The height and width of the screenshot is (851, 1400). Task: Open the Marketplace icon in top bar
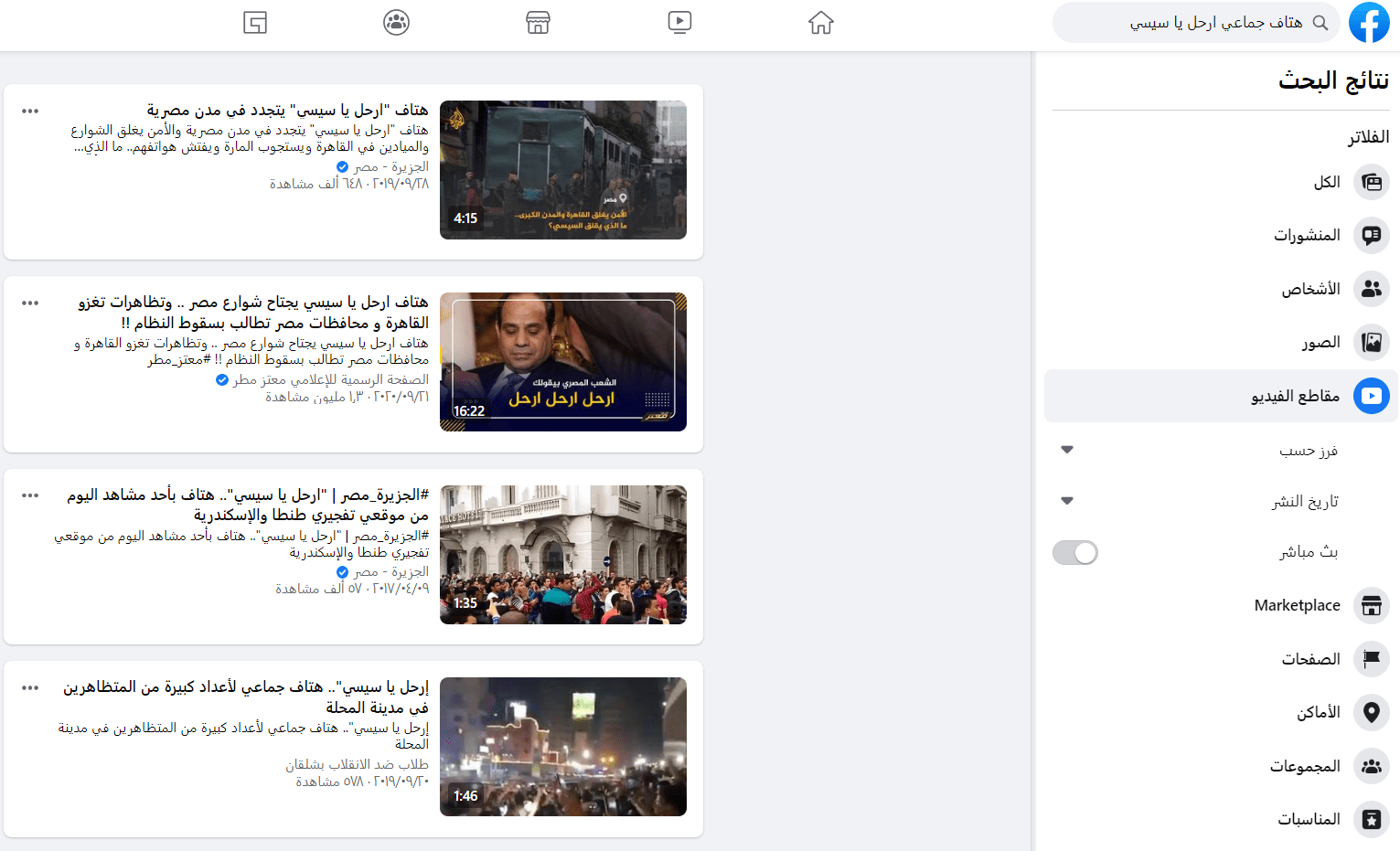(538, 22)
